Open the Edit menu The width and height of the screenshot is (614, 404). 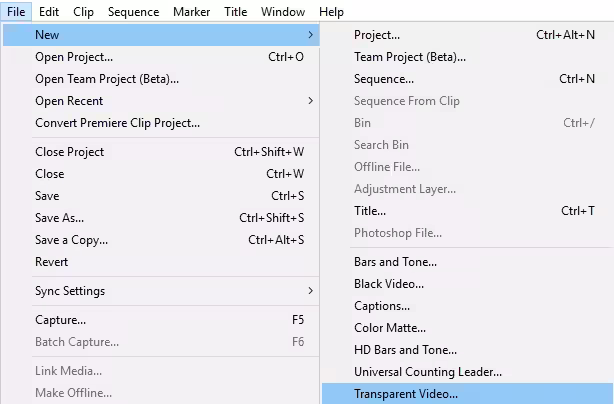[49, 12]
